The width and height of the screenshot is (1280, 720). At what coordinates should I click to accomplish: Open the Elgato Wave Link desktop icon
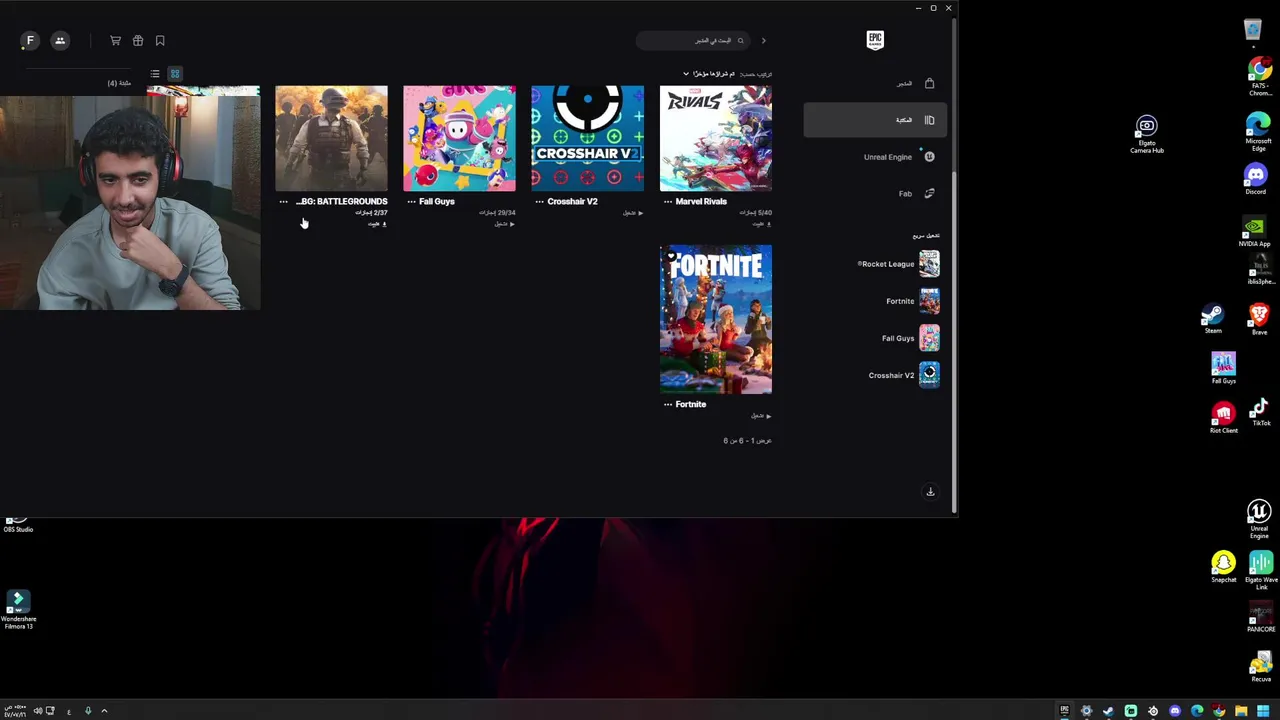pyautogui.click(x=1261, y=571)
